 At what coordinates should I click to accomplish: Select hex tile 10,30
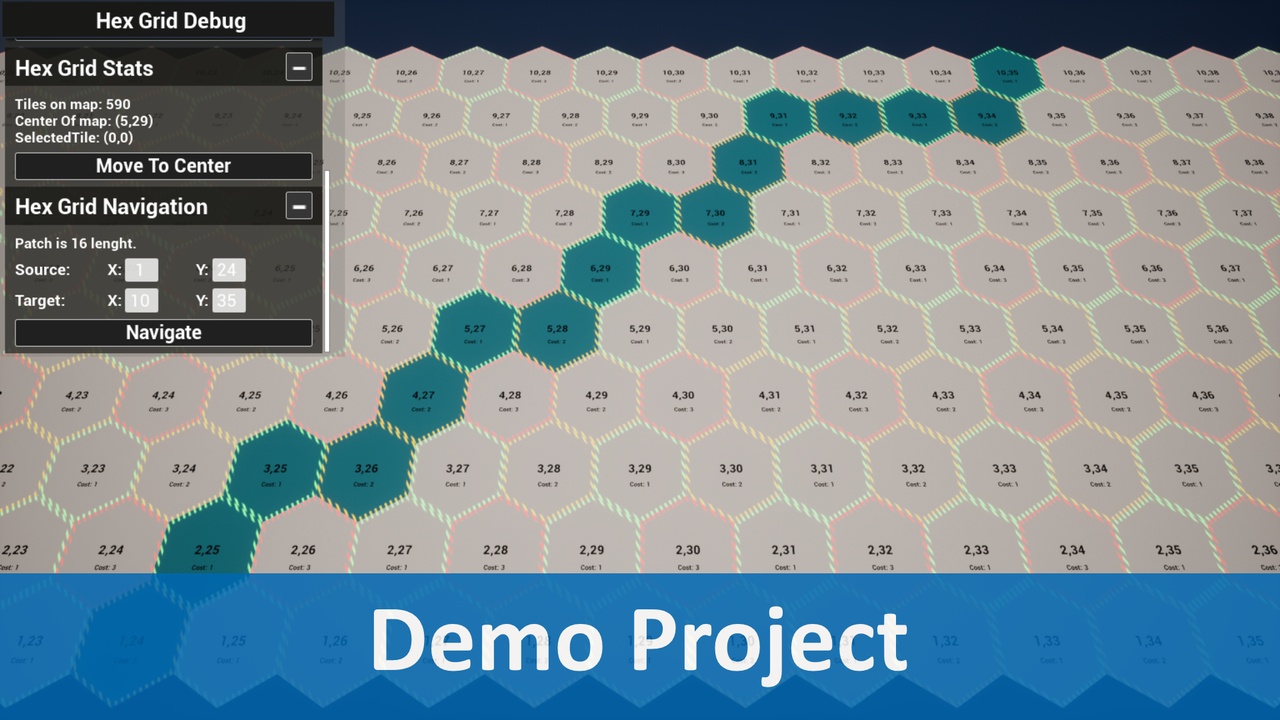(x=674, y=75)
